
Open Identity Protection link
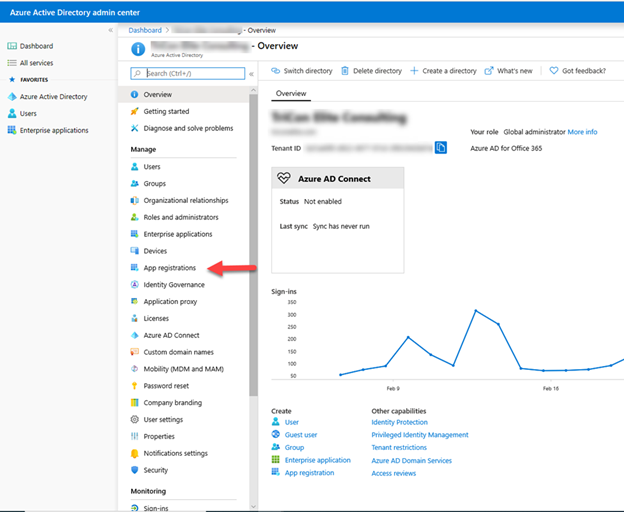point(400,422)
